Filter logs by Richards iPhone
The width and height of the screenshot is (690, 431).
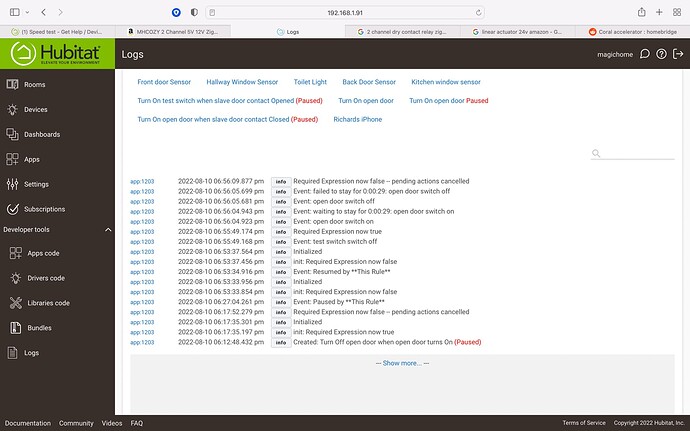click(x=357, y=119)
